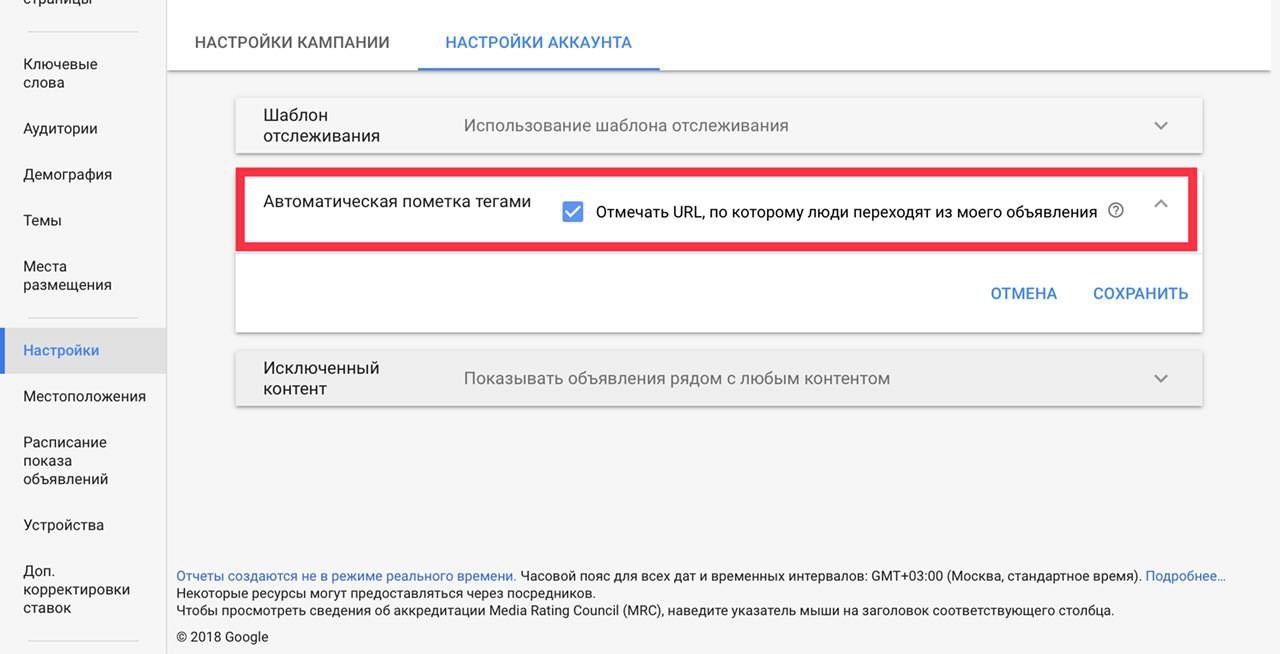
Task: Open the help icon next to auto-tagging checkbox
Action: [1117, 211]
